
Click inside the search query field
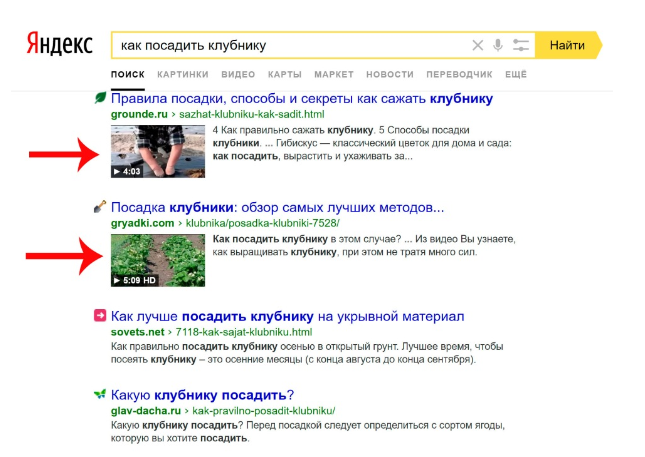tap(290, 45)
